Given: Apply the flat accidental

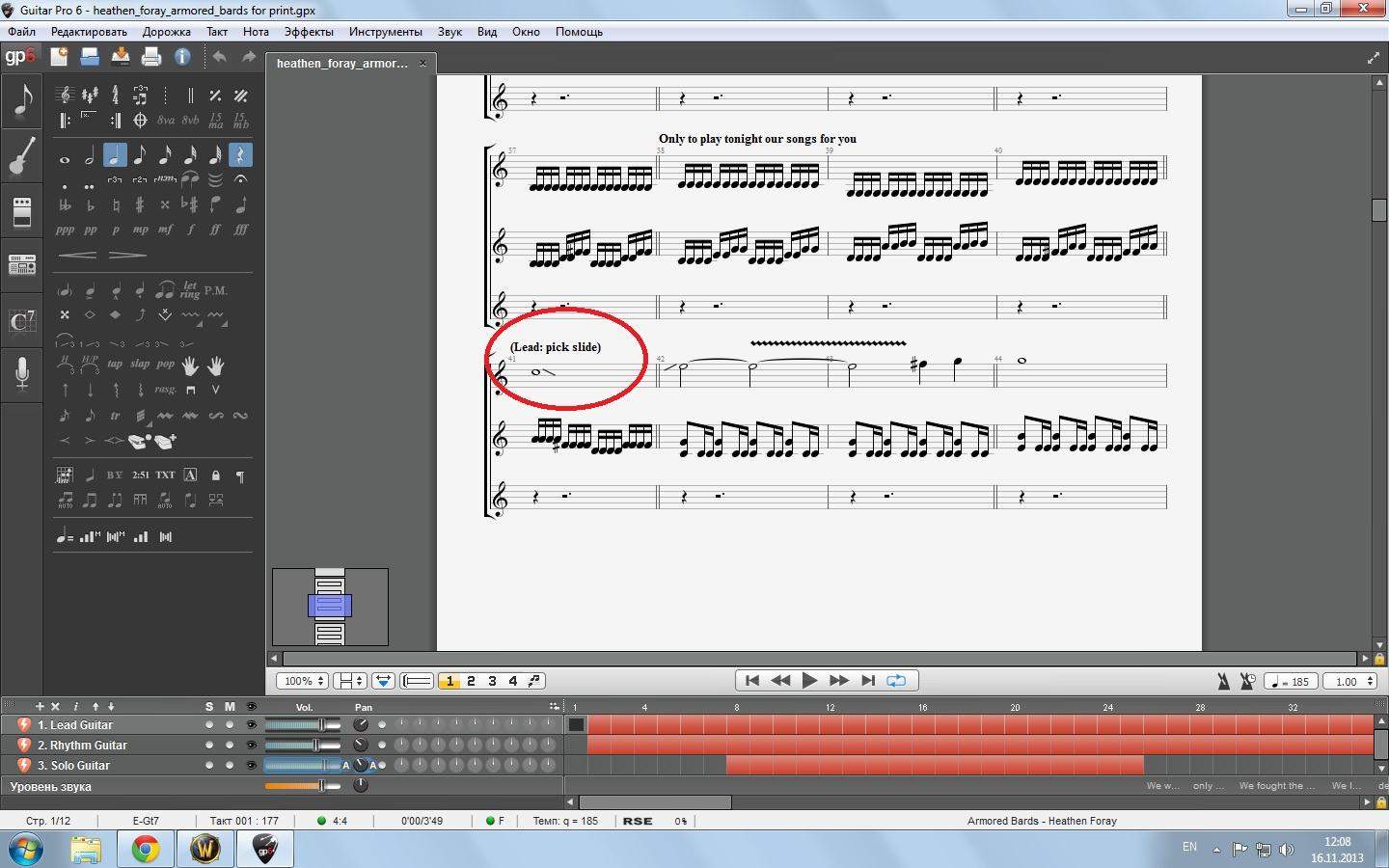Looking at the screenshot, I should 90,204.
